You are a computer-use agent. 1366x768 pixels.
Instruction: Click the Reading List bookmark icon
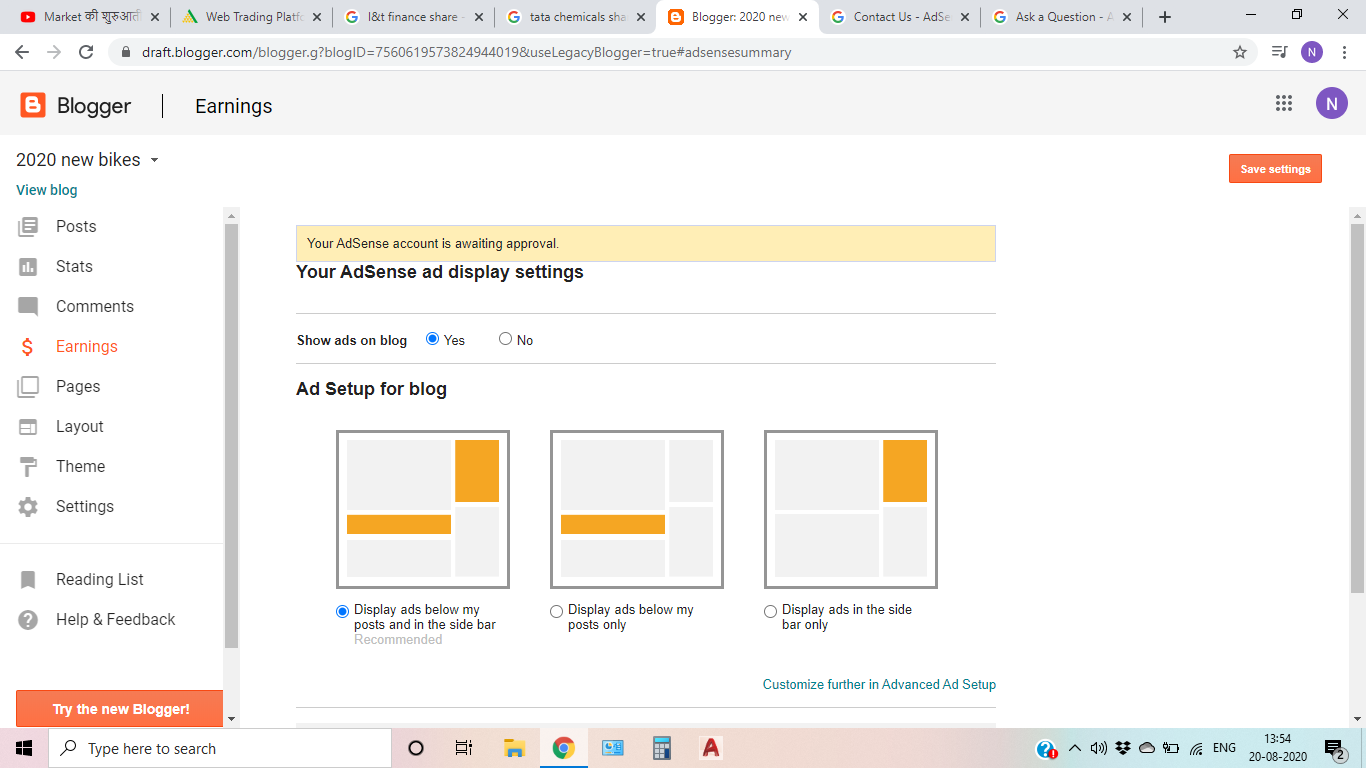pos(28,580)
